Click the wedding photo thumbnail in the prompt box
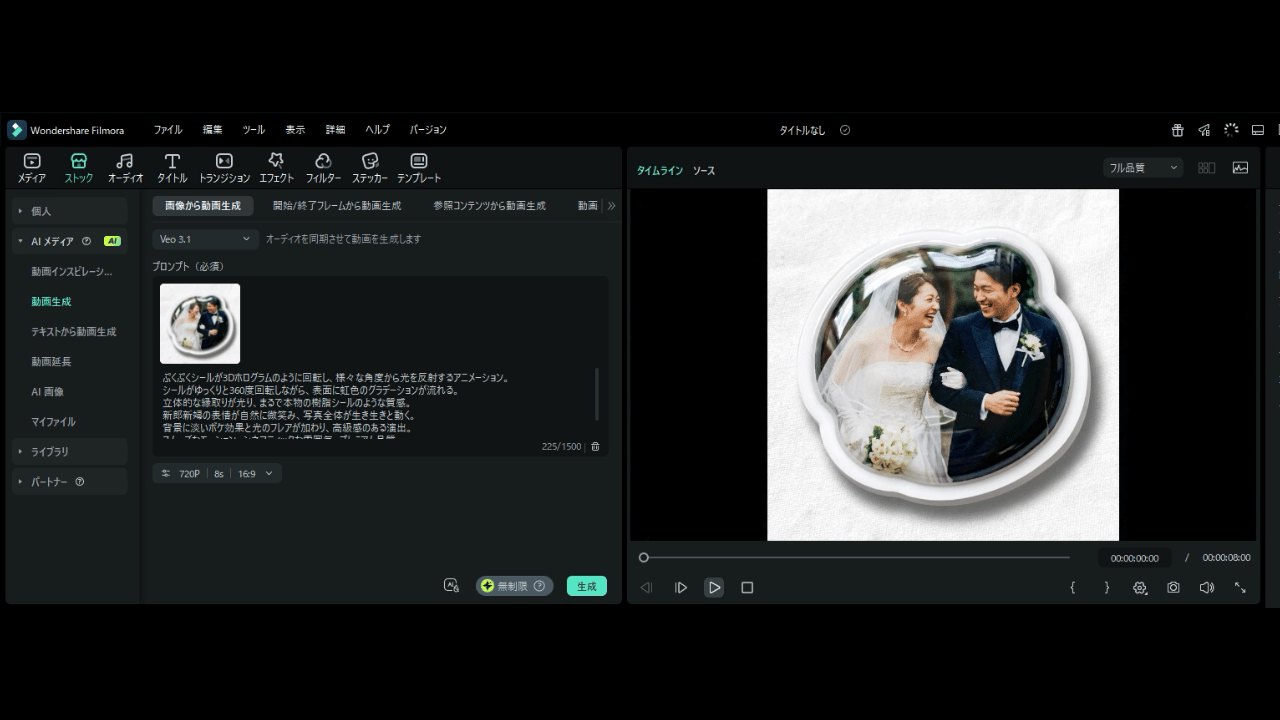Viewport: 1280px width, 720px height. 200,324
